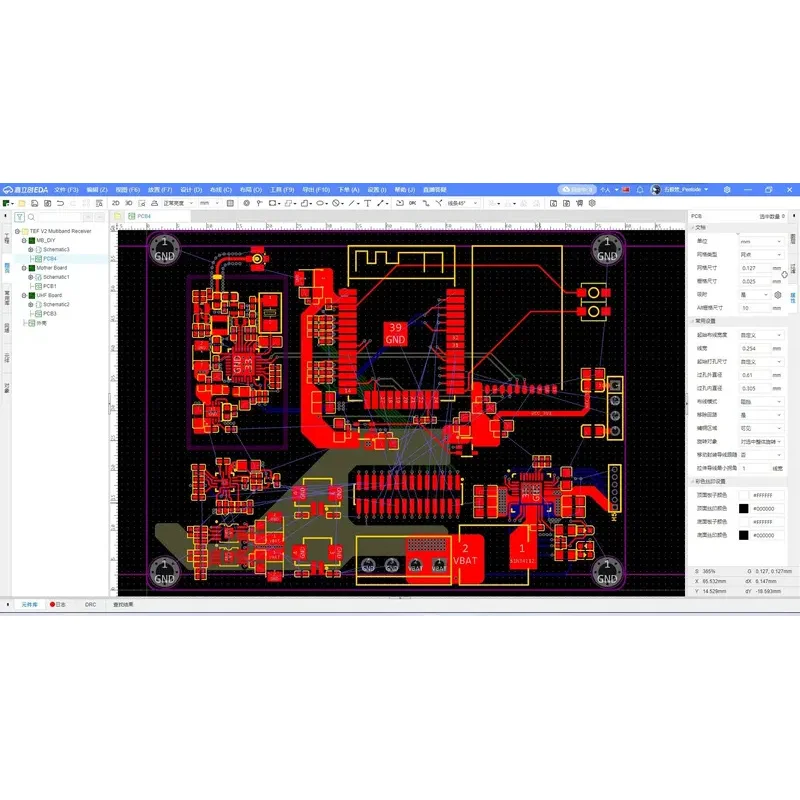Select PCB3 under UHF Board
Viewport: 800px width, 800px height.
pyautogui.click(x=49, y=314)
